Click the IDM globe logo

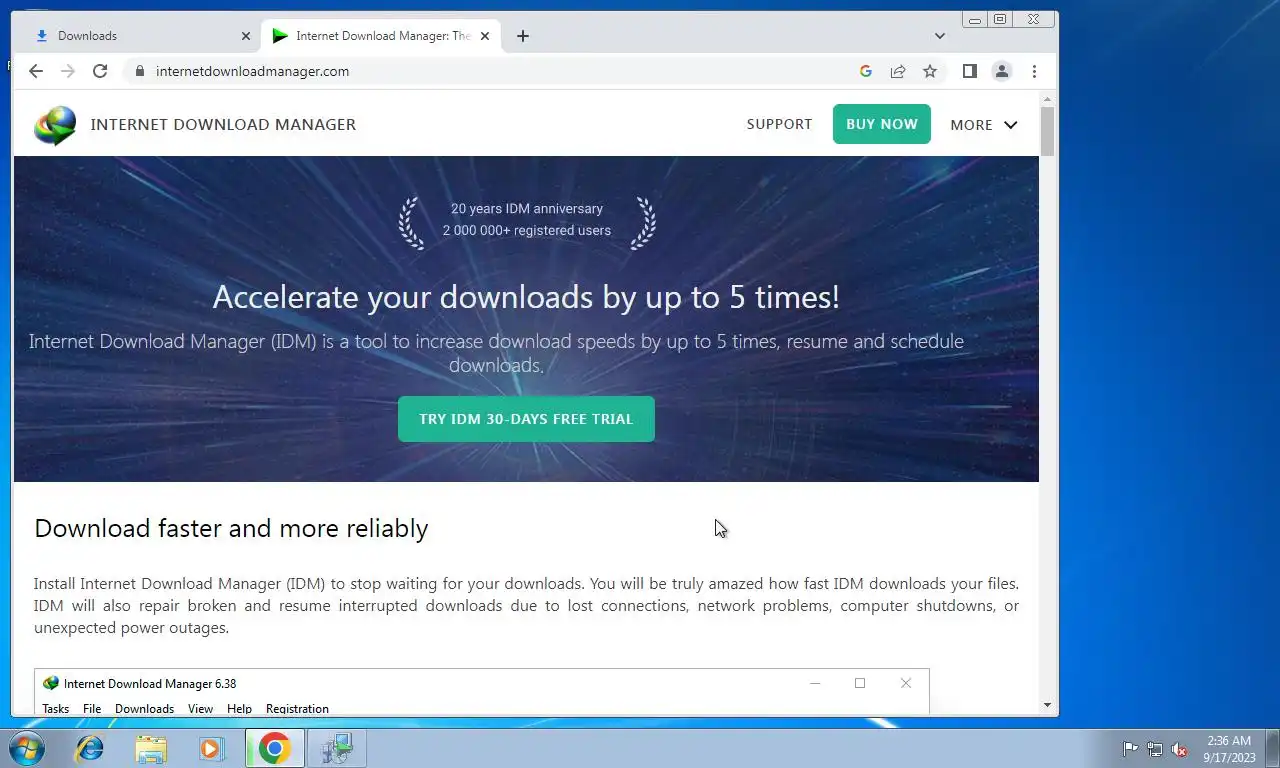(55, 125)
